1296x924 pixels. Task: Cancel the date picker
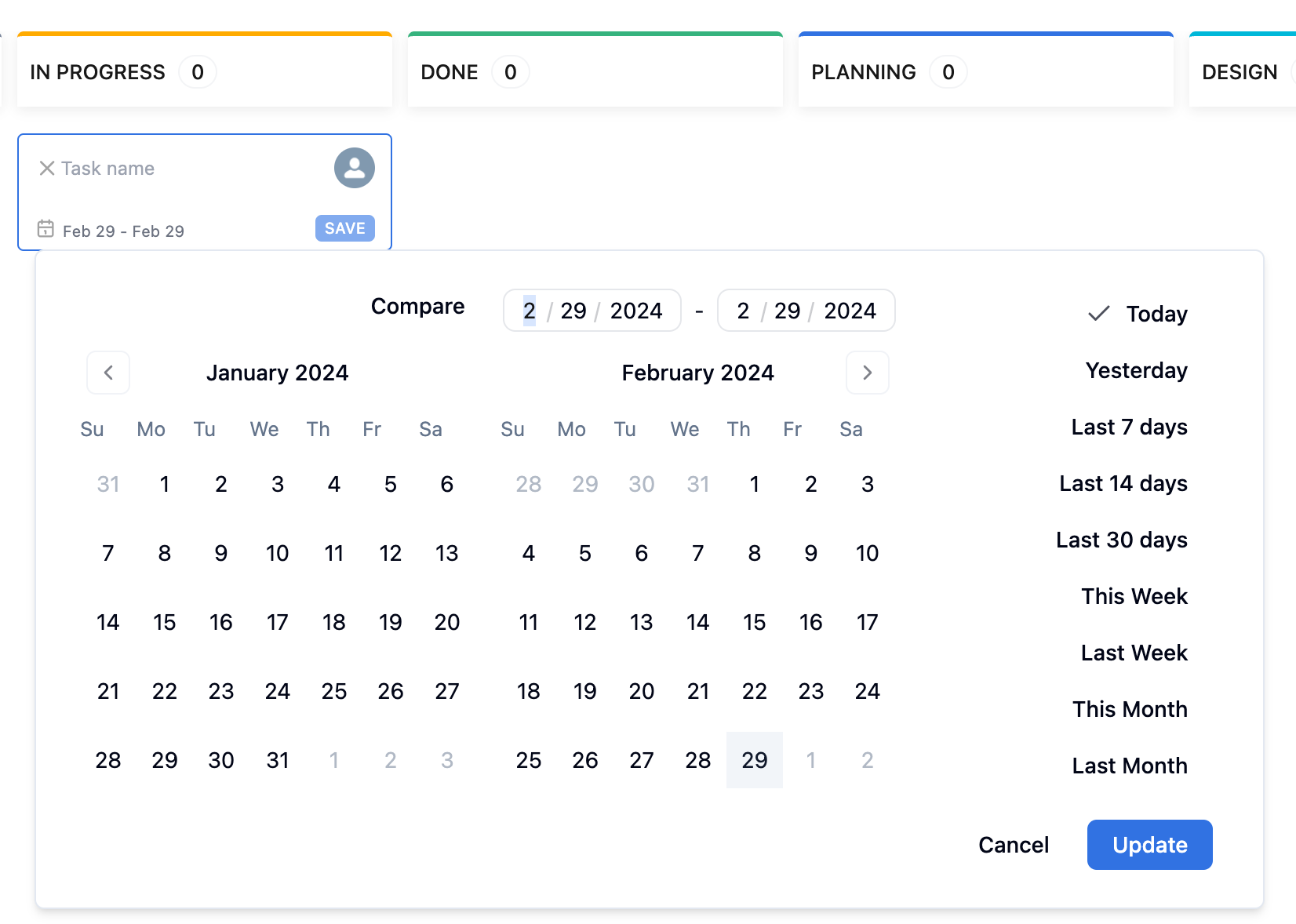(1013, 845)
